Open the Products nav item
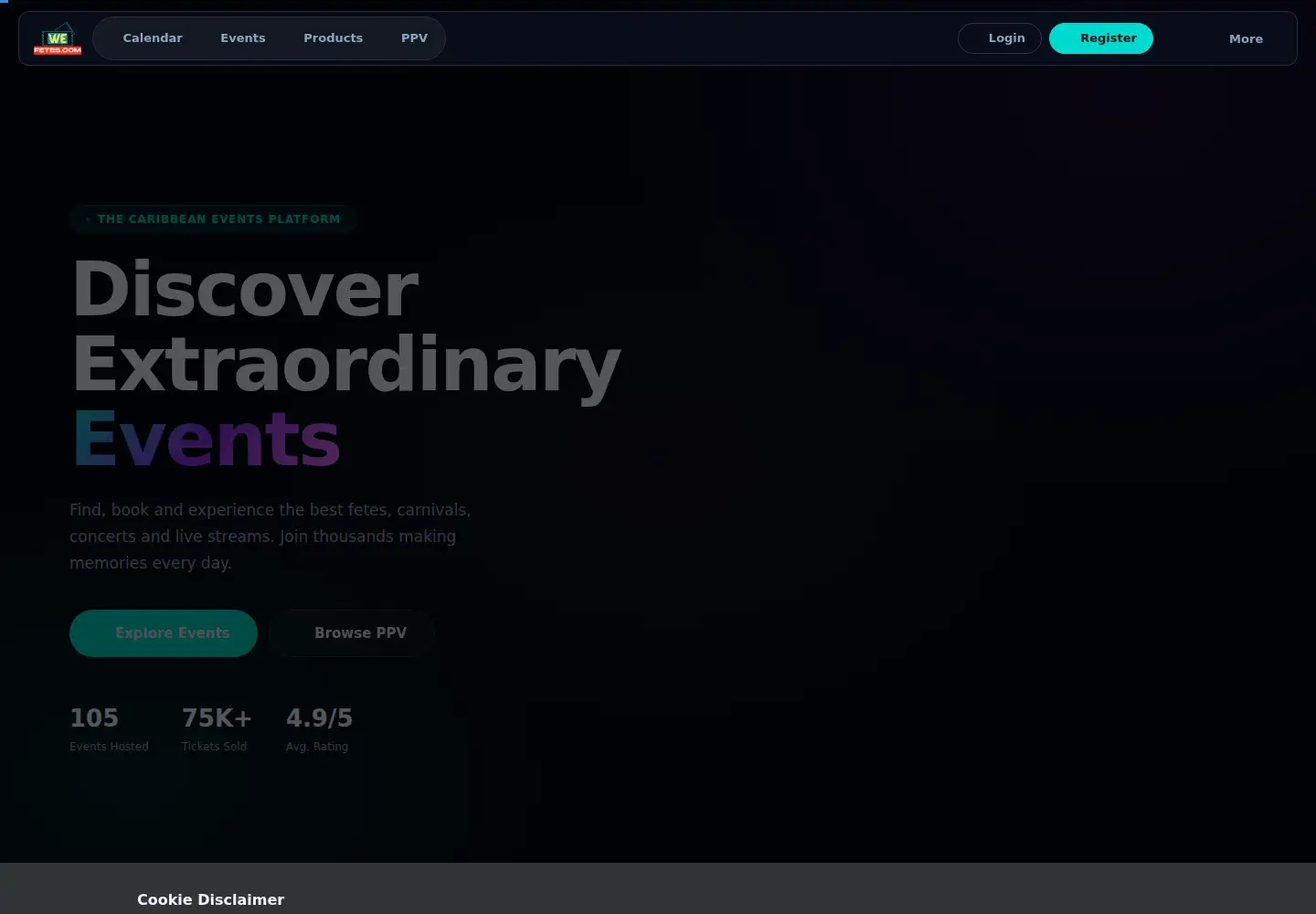The width and height of the screenshot is (1316, 914). point(334,38)
